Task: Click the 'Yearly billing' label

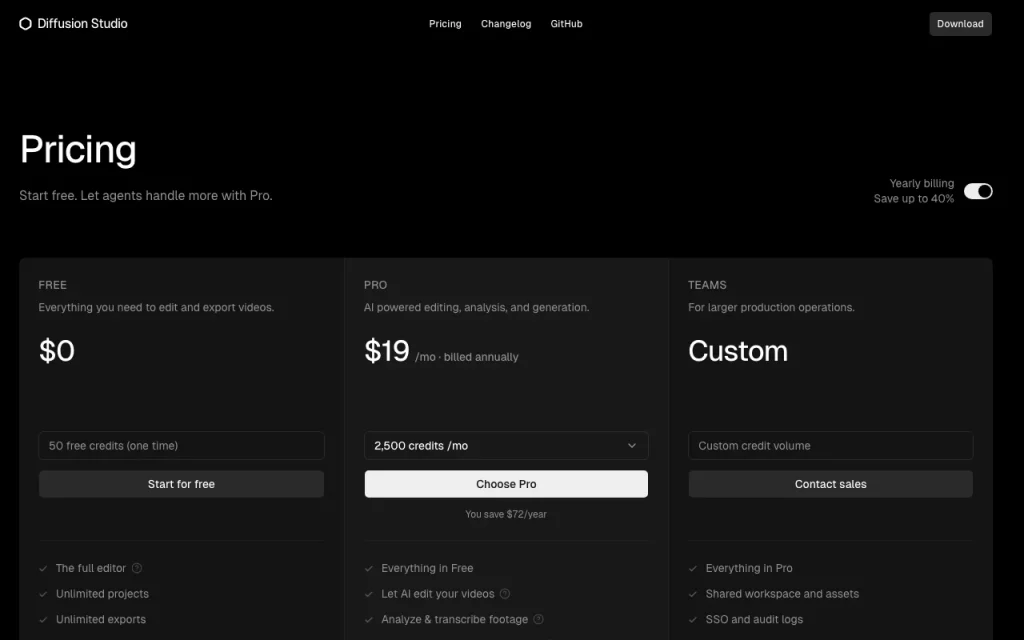Action: (921, 184)
